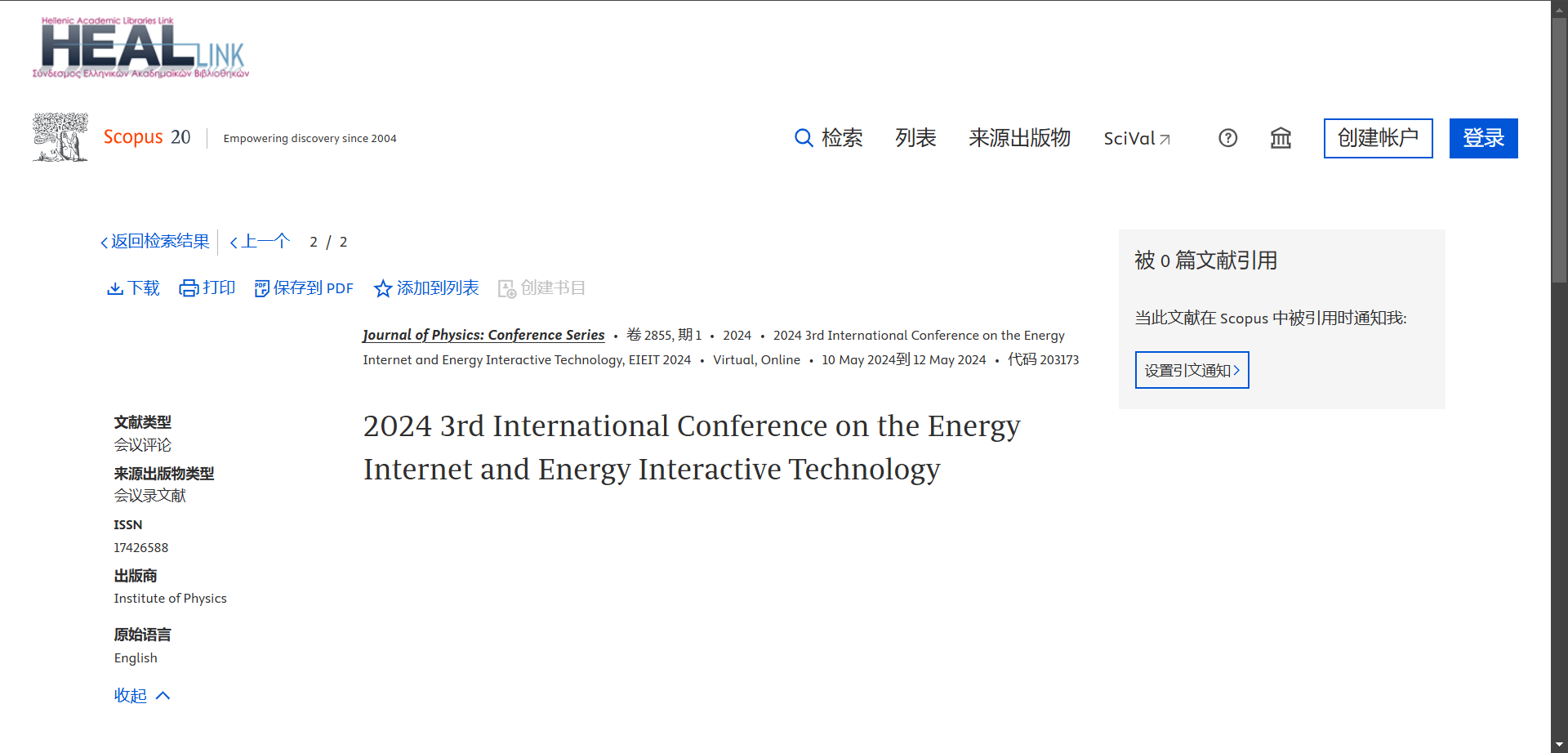Screen dimensions: 1568x753
Task: Click the Elsevier tree logo
Action: [60, 137]
